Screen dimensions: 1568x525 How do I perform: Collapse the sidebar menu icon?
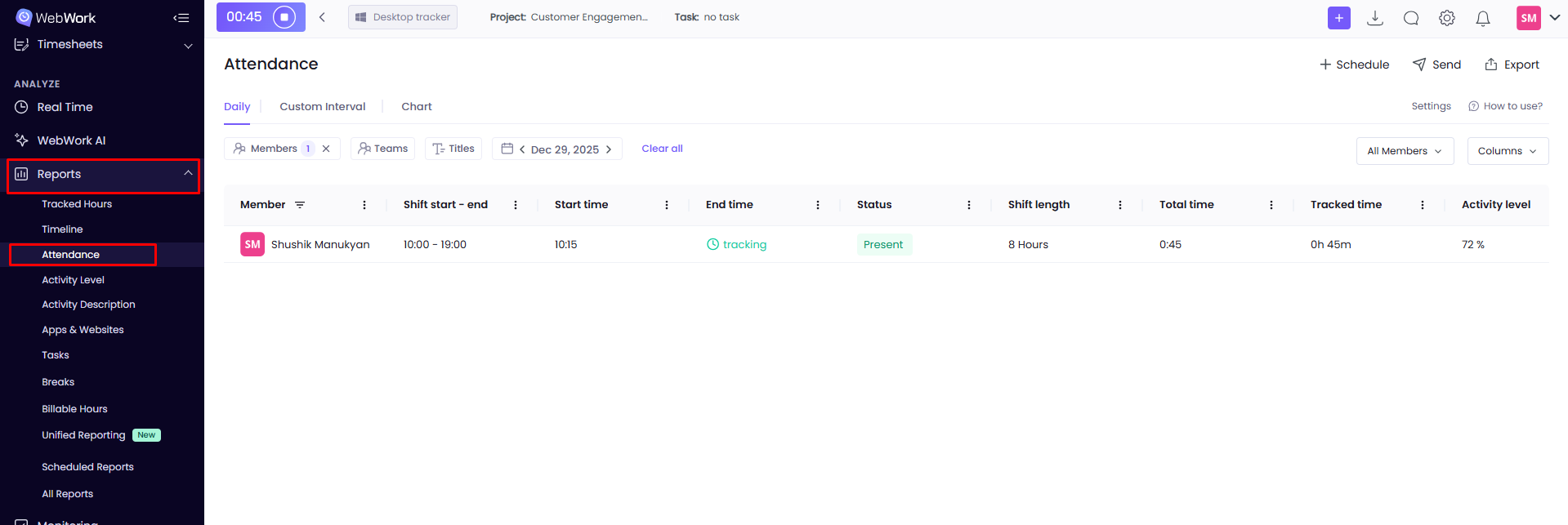pos(181,18)
